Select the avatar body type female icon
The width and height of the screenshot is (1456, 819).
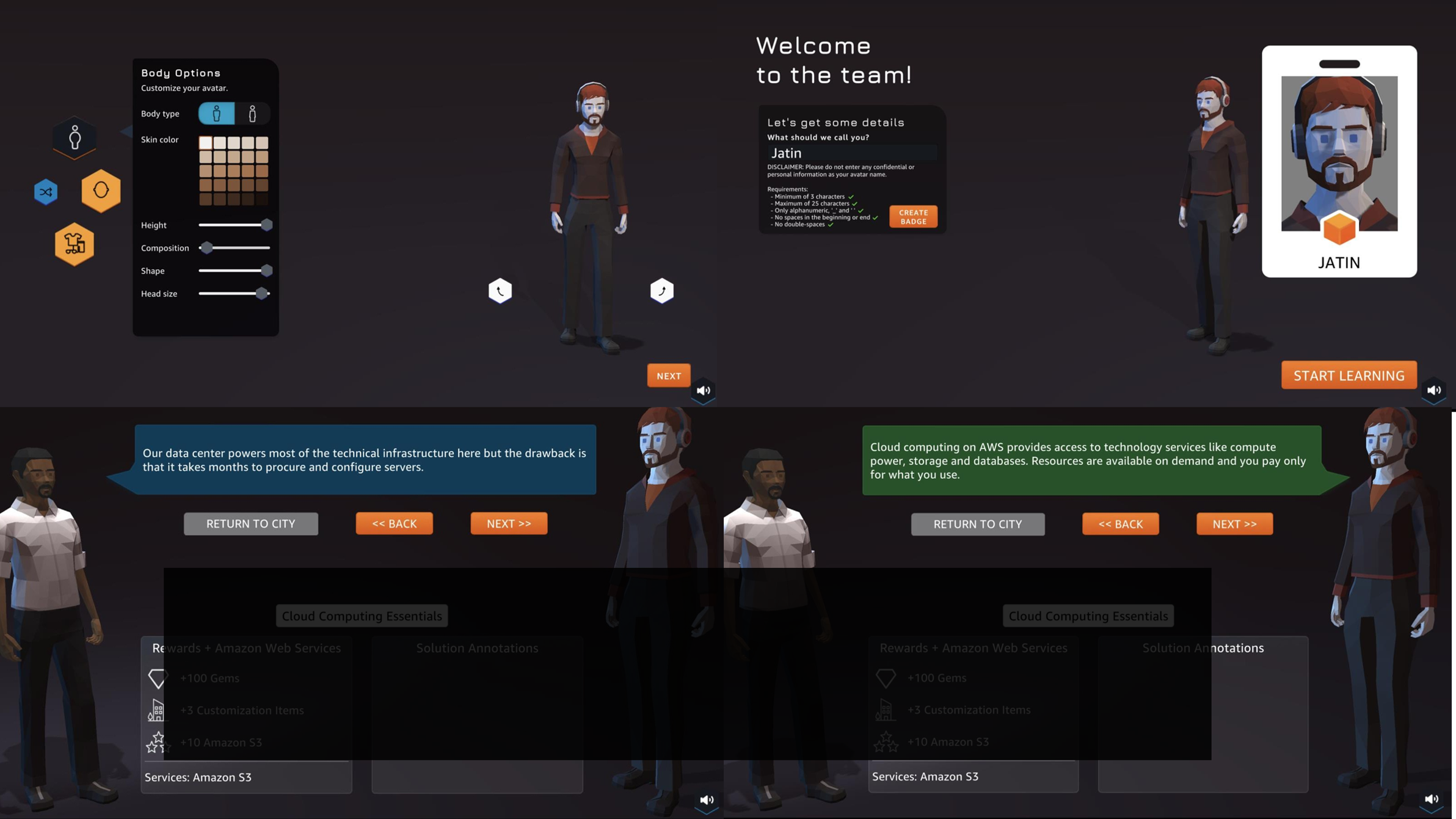(253, 113)
